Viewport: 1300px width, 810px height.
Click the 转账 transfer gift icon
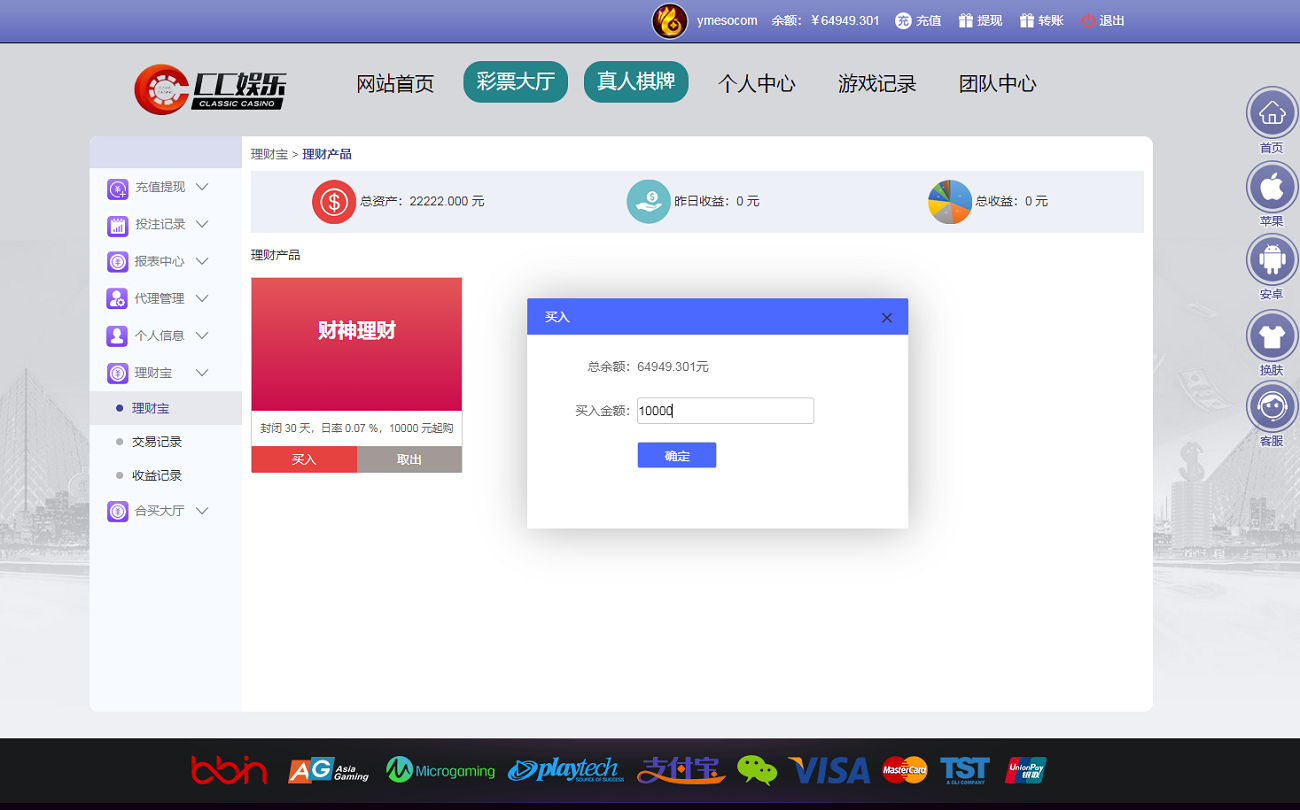1026,20
